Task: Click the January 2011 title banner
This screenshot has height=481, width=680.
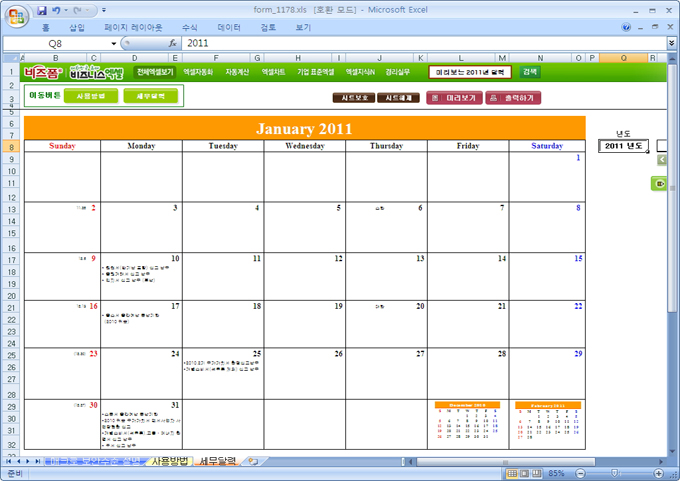Action: [304, 128]
